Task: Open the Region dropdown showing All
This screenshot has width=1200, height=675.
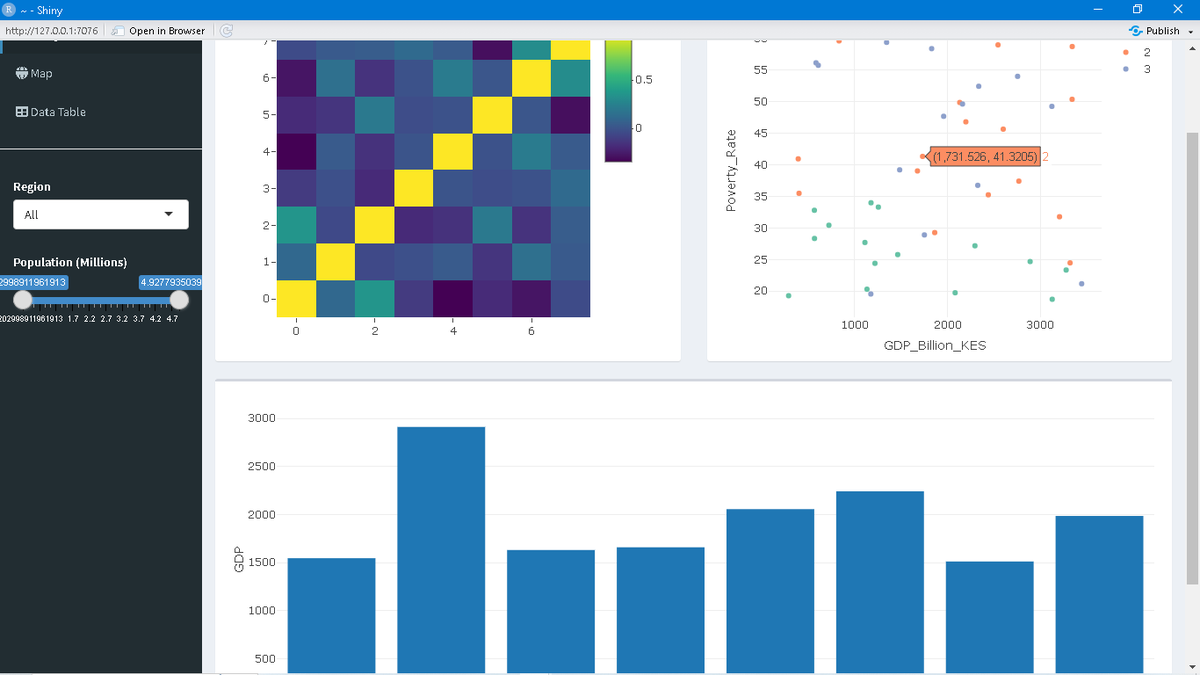Action: (x=100, y=214)
